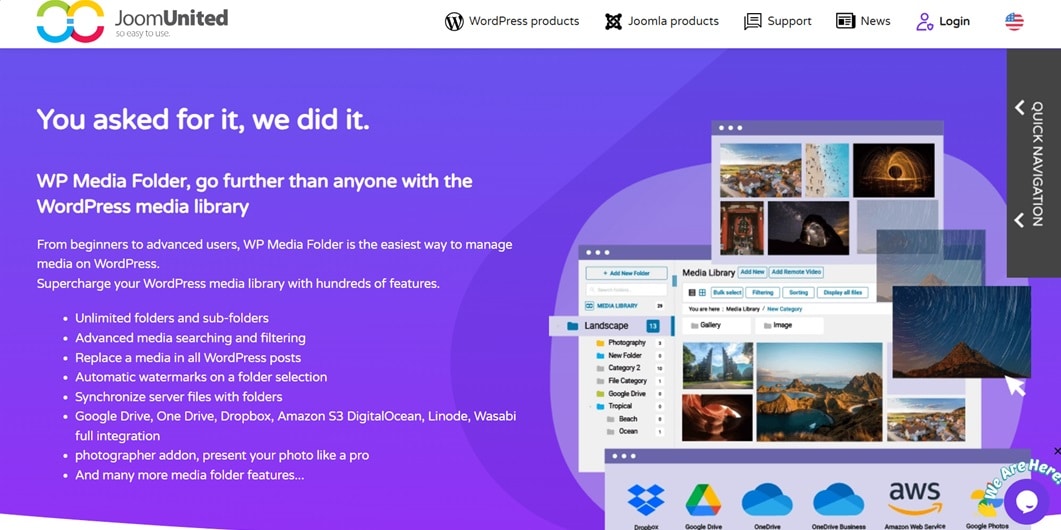Click the New Category breadcrumb
1061x530 pixels.
pos(785,309)
